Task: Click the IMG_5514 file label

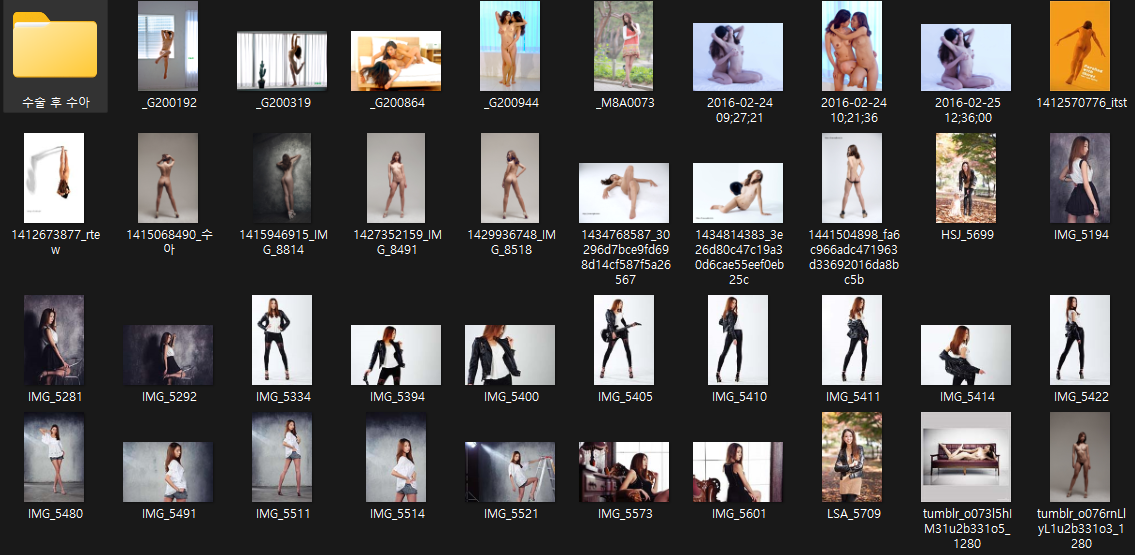Action: coord(397,514)
